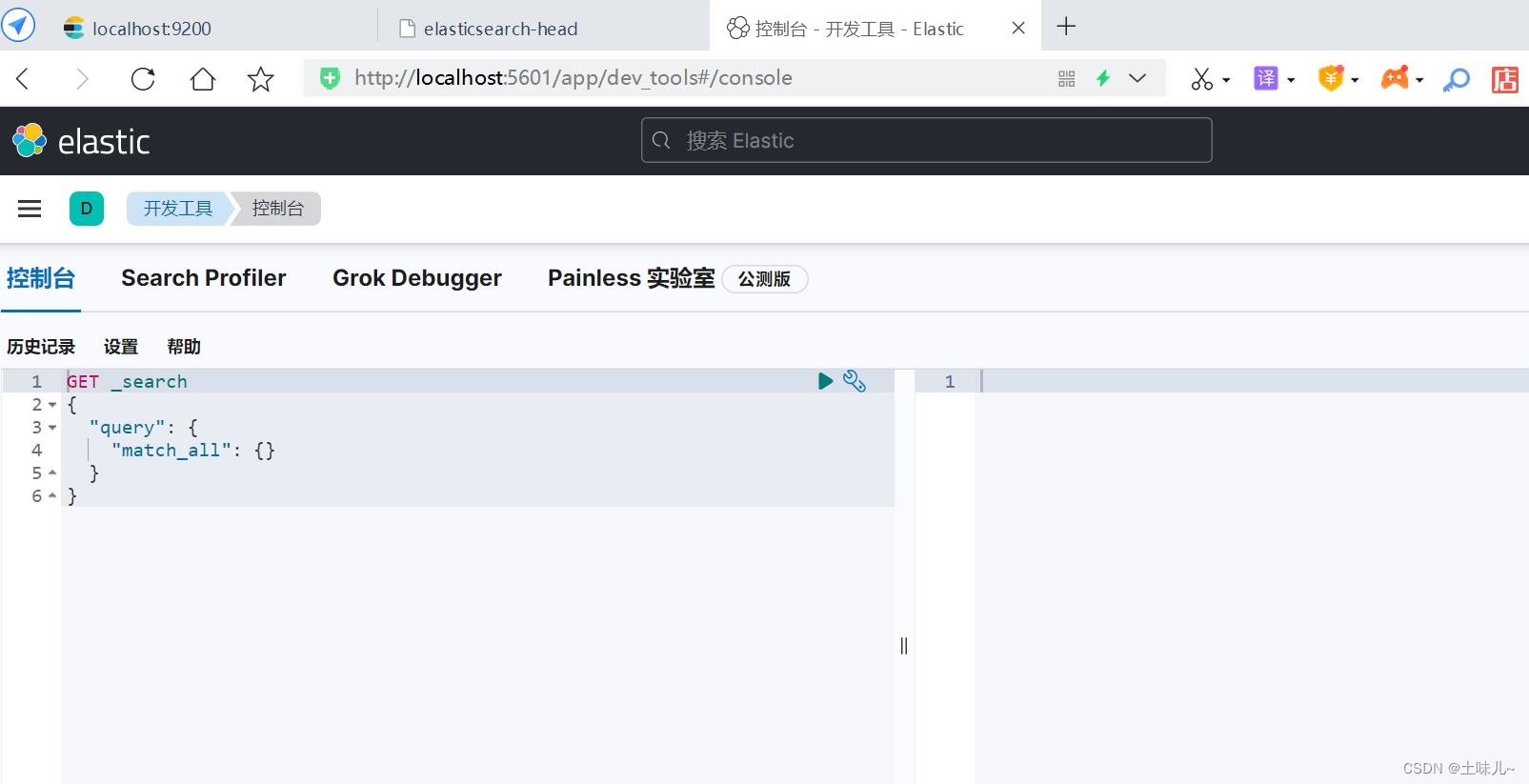
Task: Click the green lightning speed-mode icon
Action: (x=1103, y=78)
